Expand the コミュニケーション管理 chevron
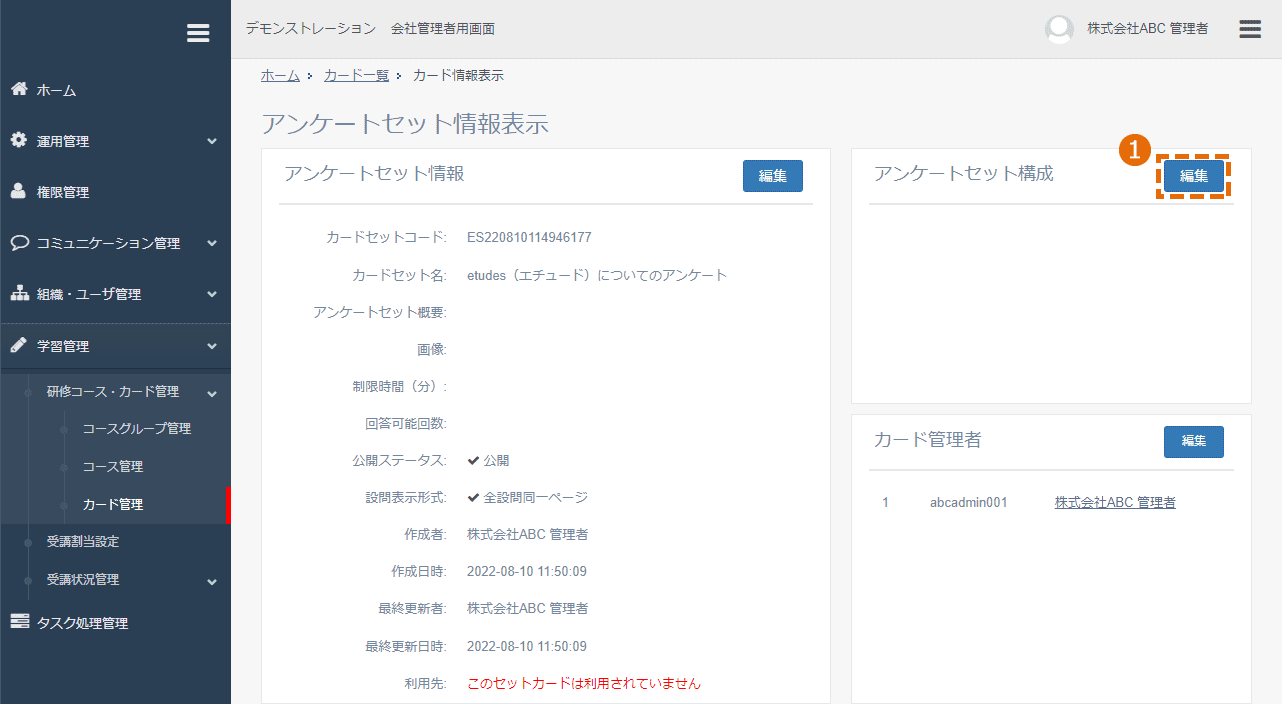 pos(212,244)
